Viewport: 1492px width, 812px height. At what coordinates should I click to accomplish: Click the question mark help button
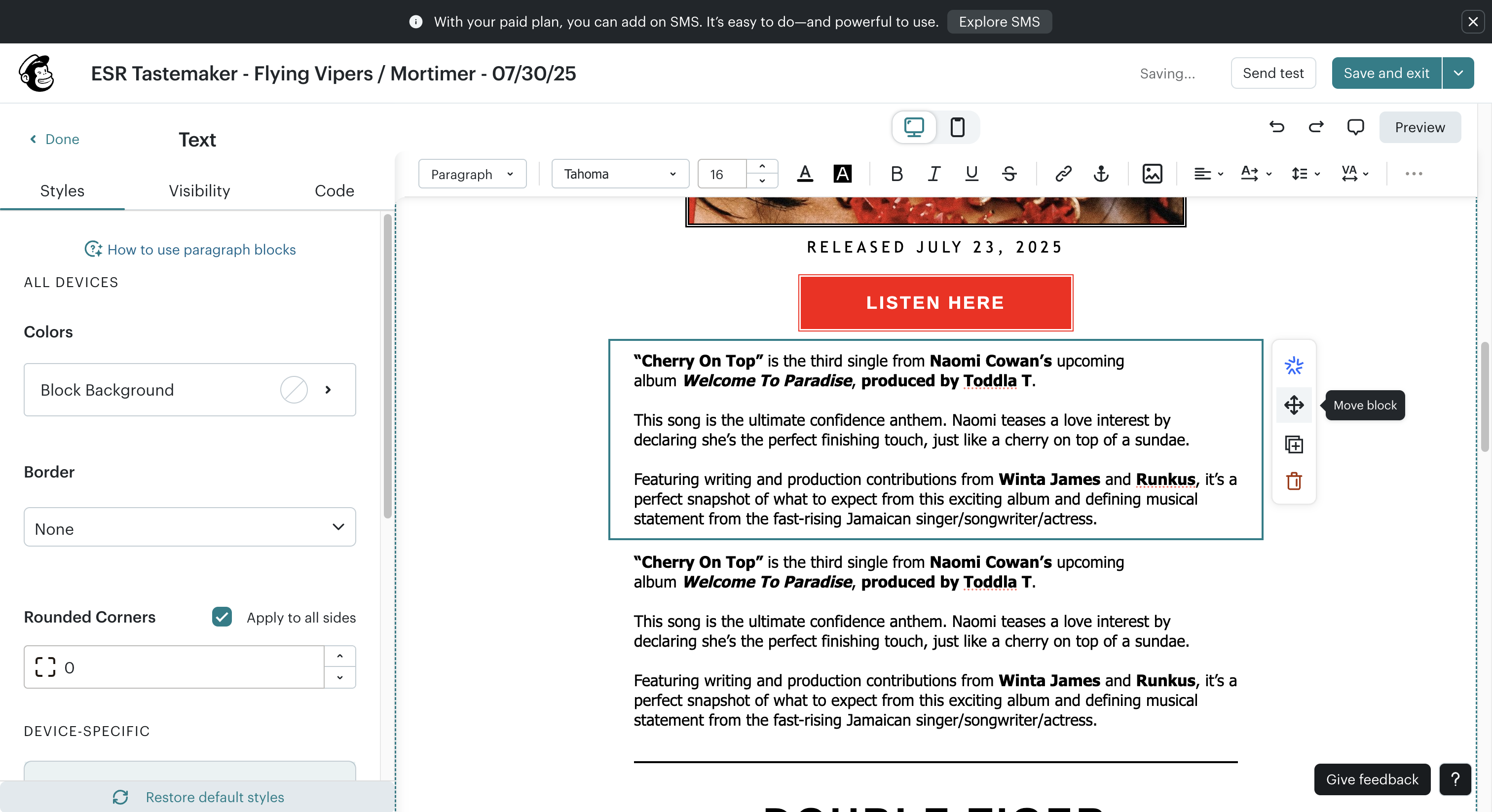click(1455, 779)
